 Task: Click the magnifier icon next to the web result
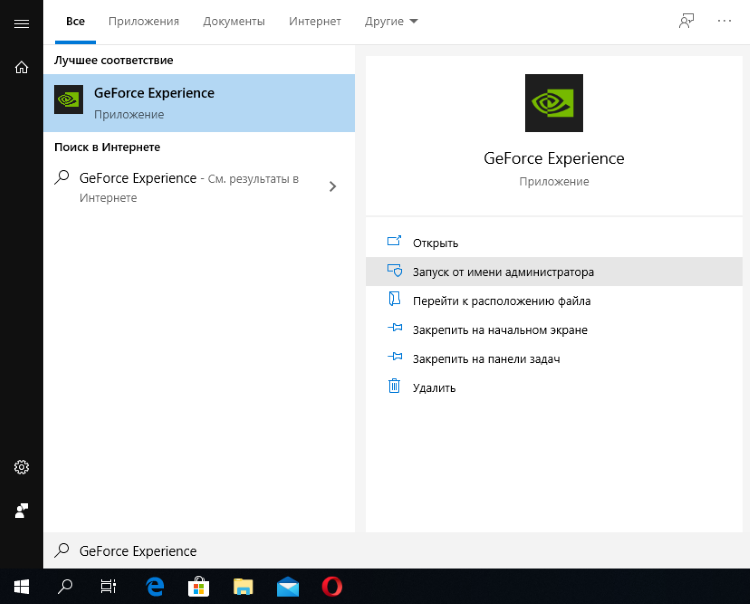point(62,177)
